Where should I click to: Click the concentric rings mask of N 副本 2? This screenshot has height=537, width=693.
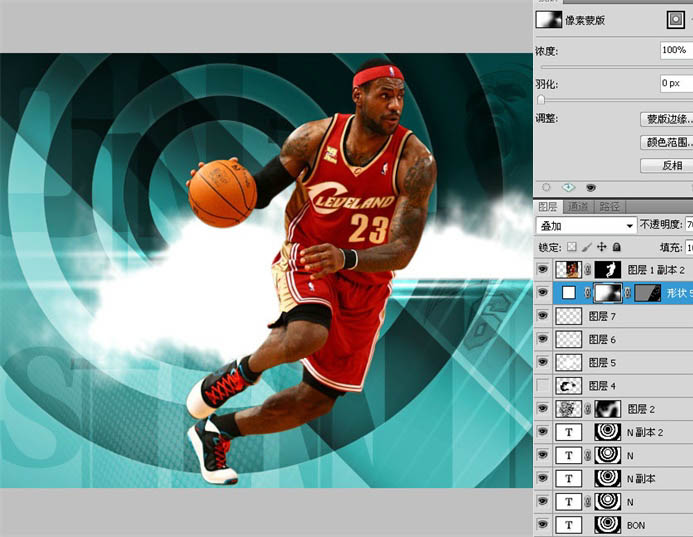pyautogui.click(x=608, y=432)
